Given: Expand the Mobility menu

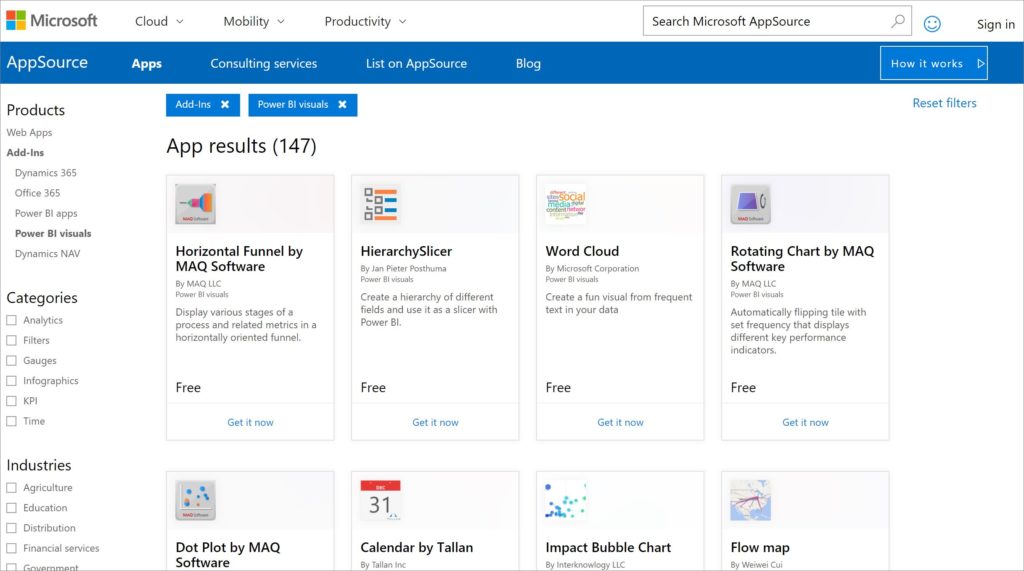Looking at the screenshot, I should 253,22.
